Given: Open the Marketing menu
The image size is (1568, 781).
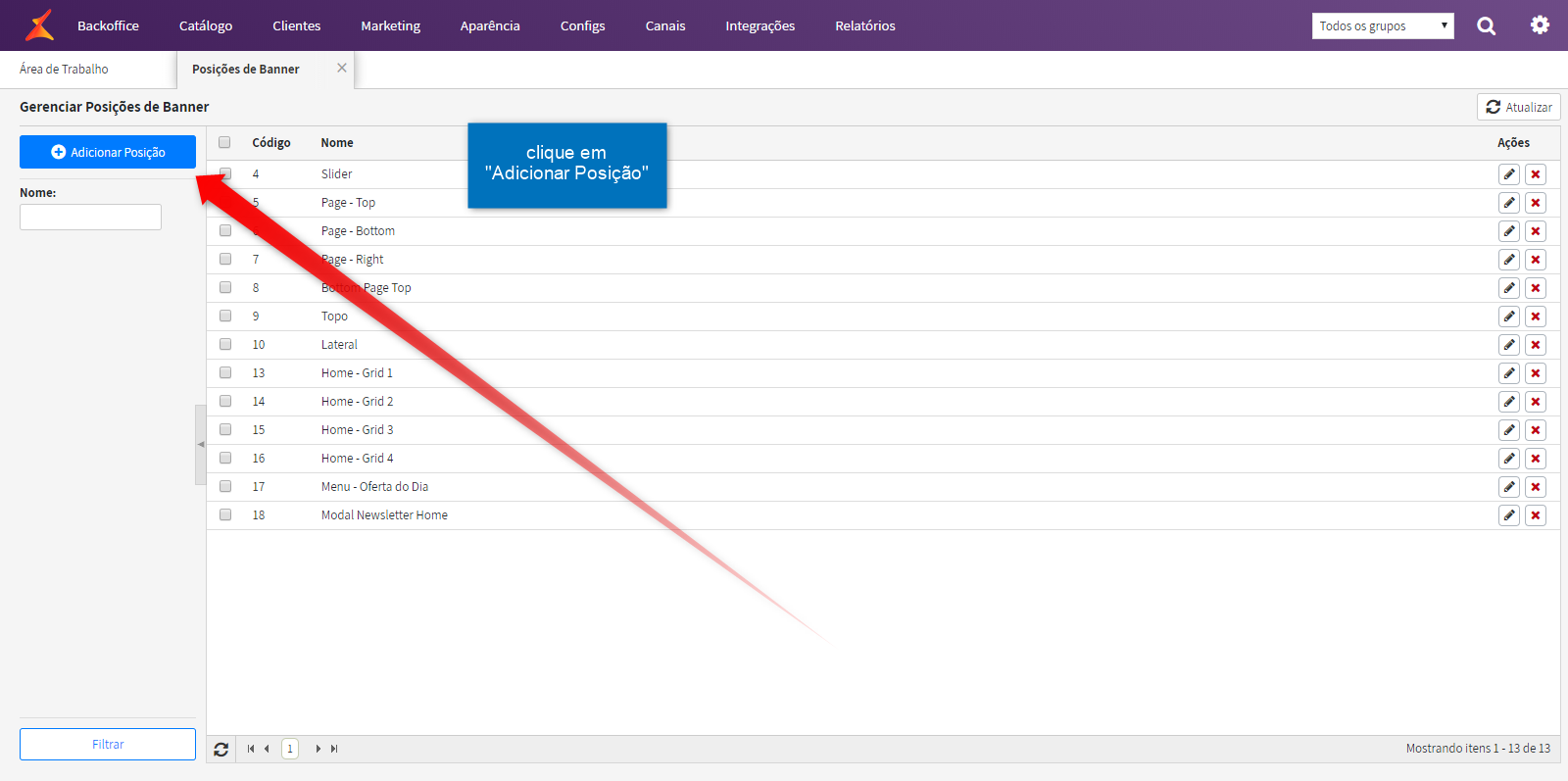Looking at the screenshot, I should tap(390, 25).
